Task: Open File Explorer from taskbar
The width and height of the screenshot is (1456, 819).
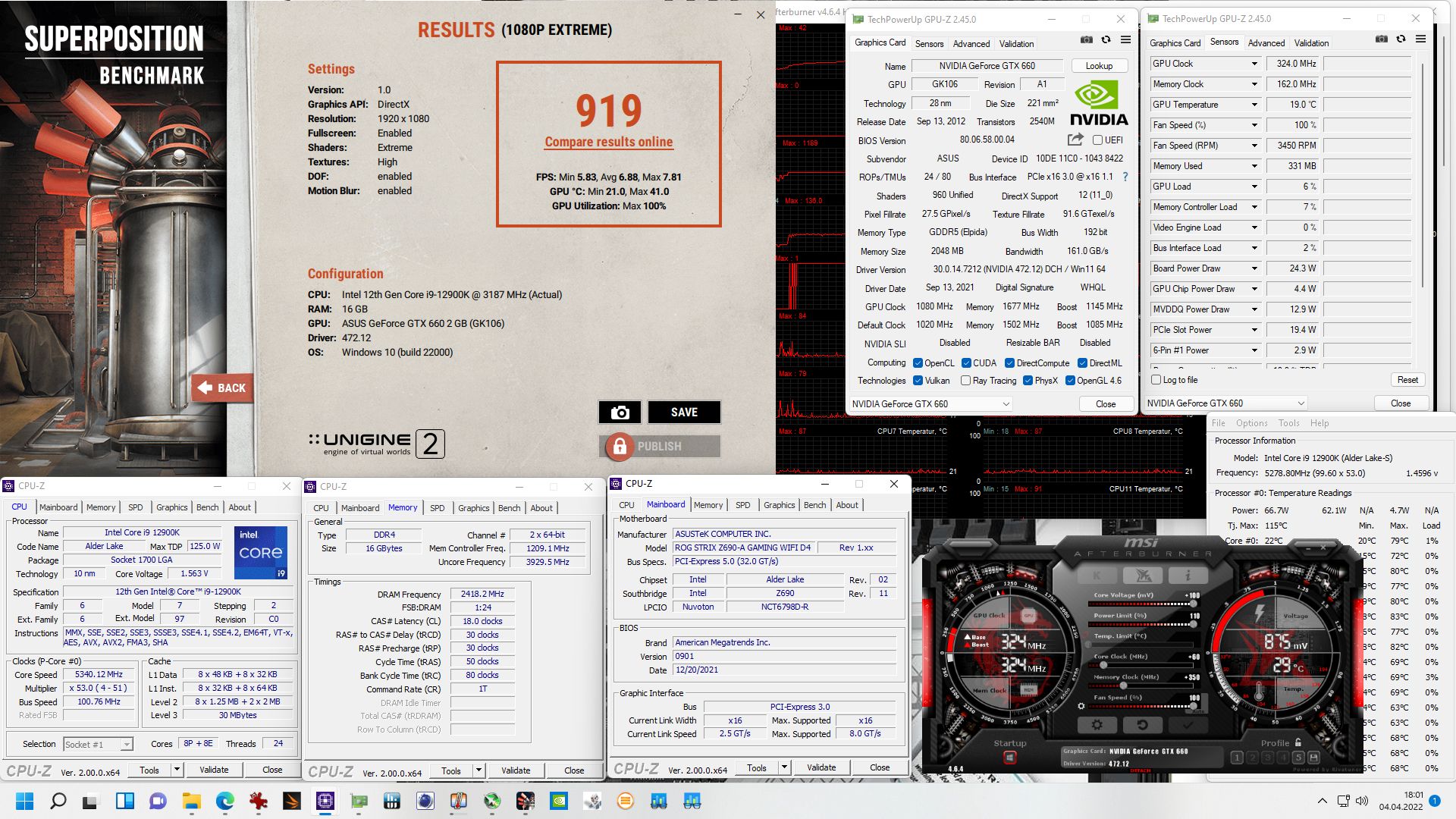Action: 191,801
